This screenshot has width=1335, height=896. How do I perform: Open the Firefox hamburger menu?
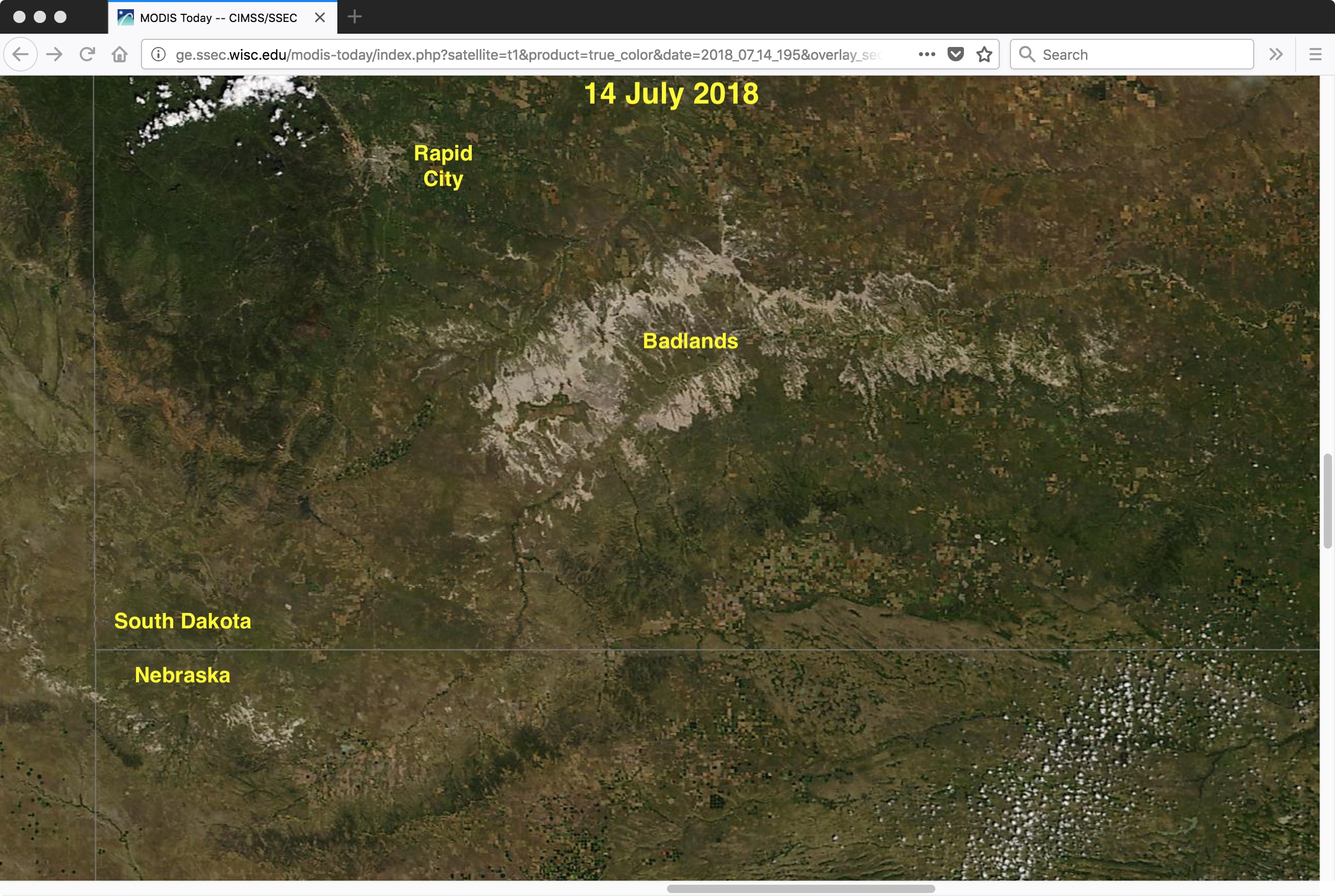click(1315, 54)
